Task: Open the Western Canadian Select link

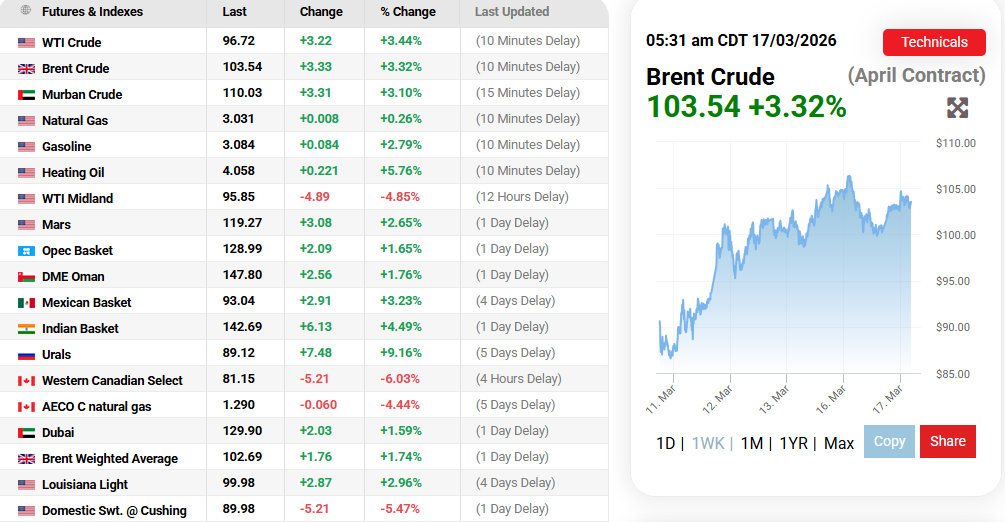Action: 112,381
